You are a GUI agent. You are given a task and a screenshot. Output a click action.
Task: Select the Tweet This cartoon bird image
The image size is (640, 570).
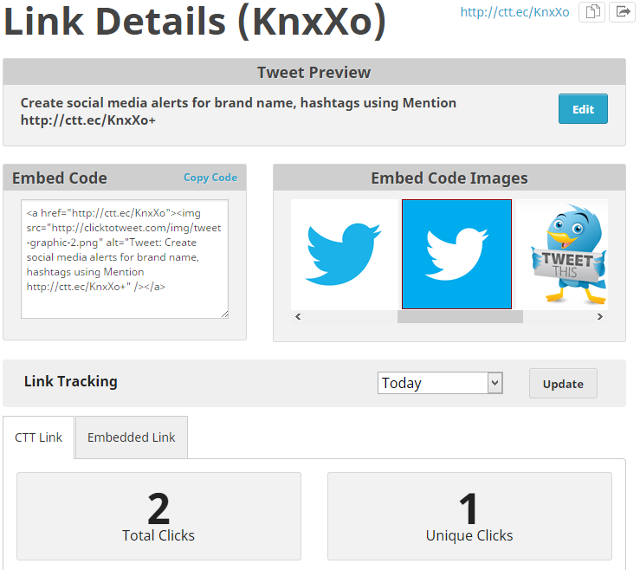click(x=562, y=254)
